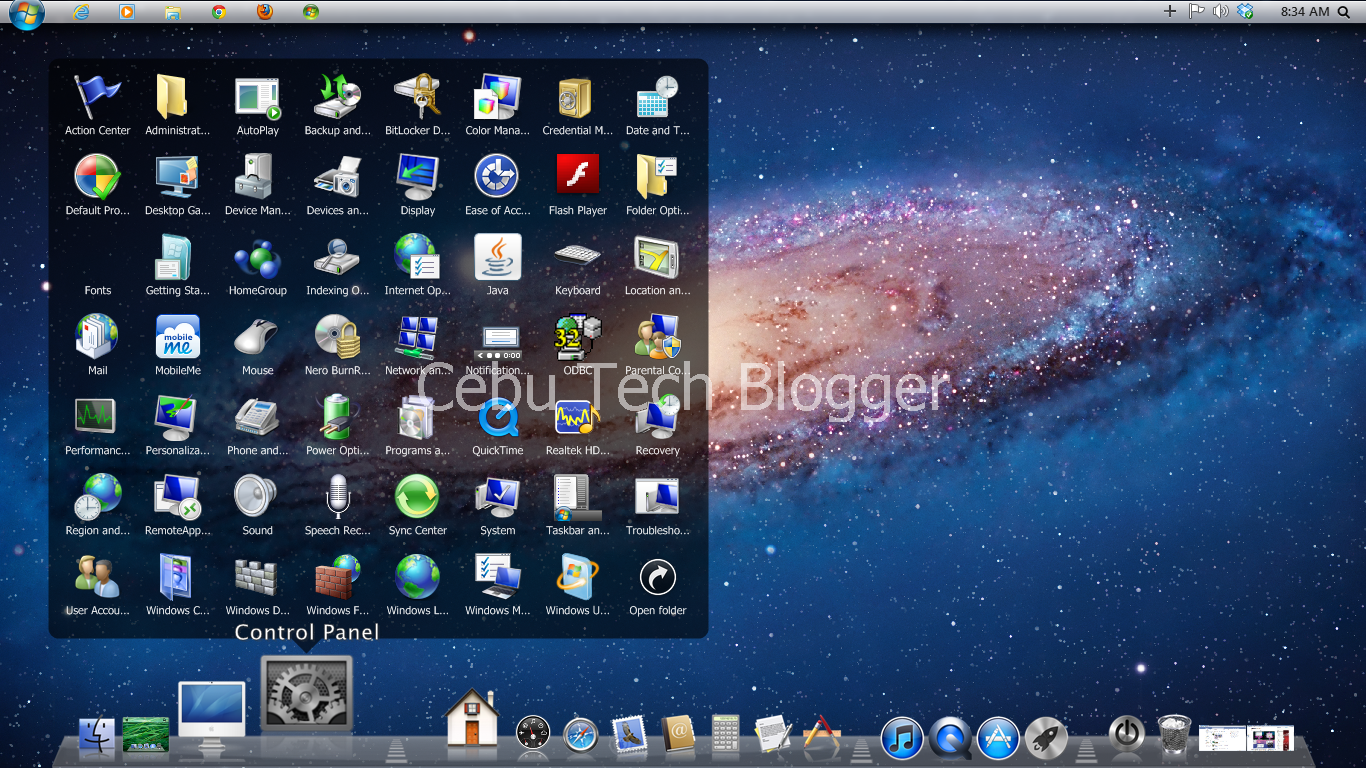The height and width of the screenshot is (768, 1366).
Task: Open the Recovery icon
Action: pos(658,417)
